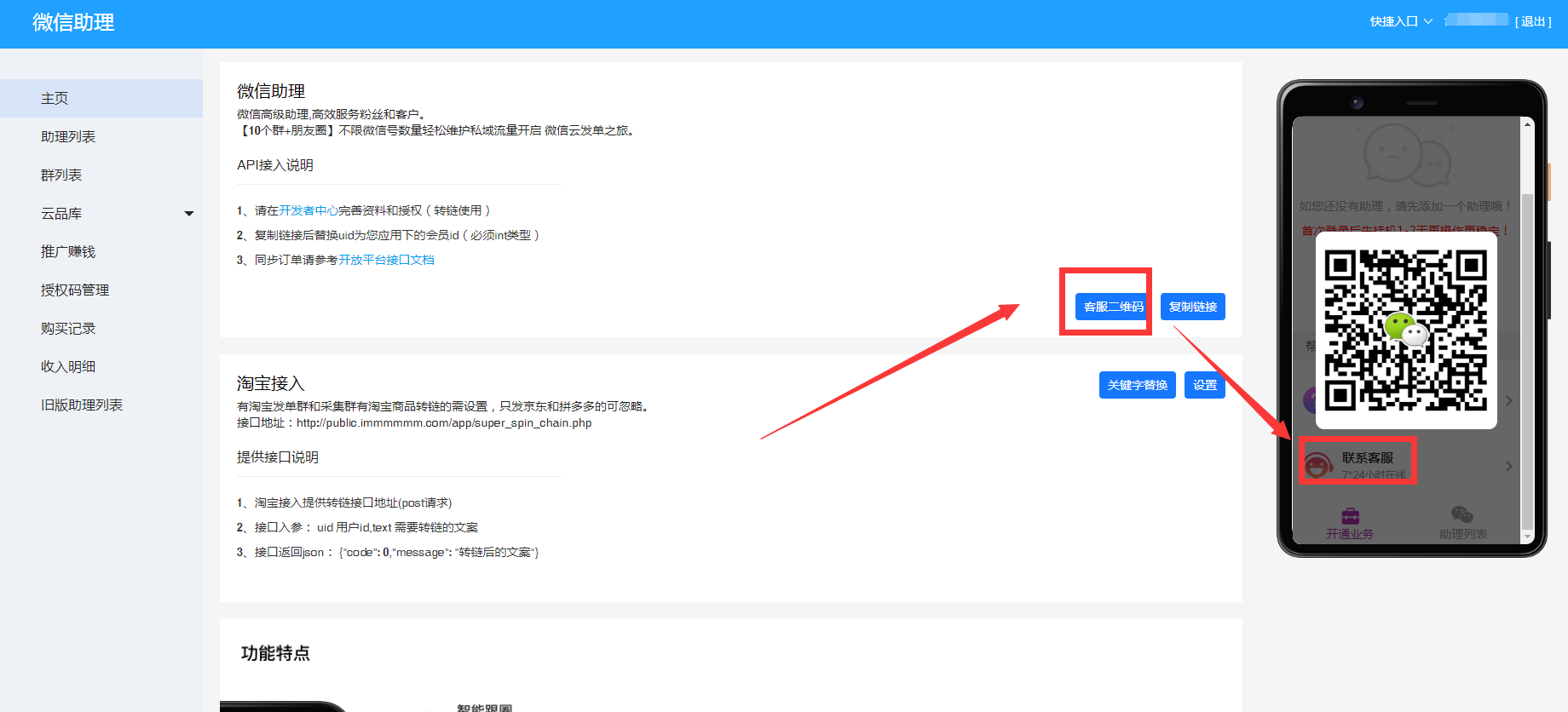Click the 淘宝接入 section title

[x=271, y=383]
